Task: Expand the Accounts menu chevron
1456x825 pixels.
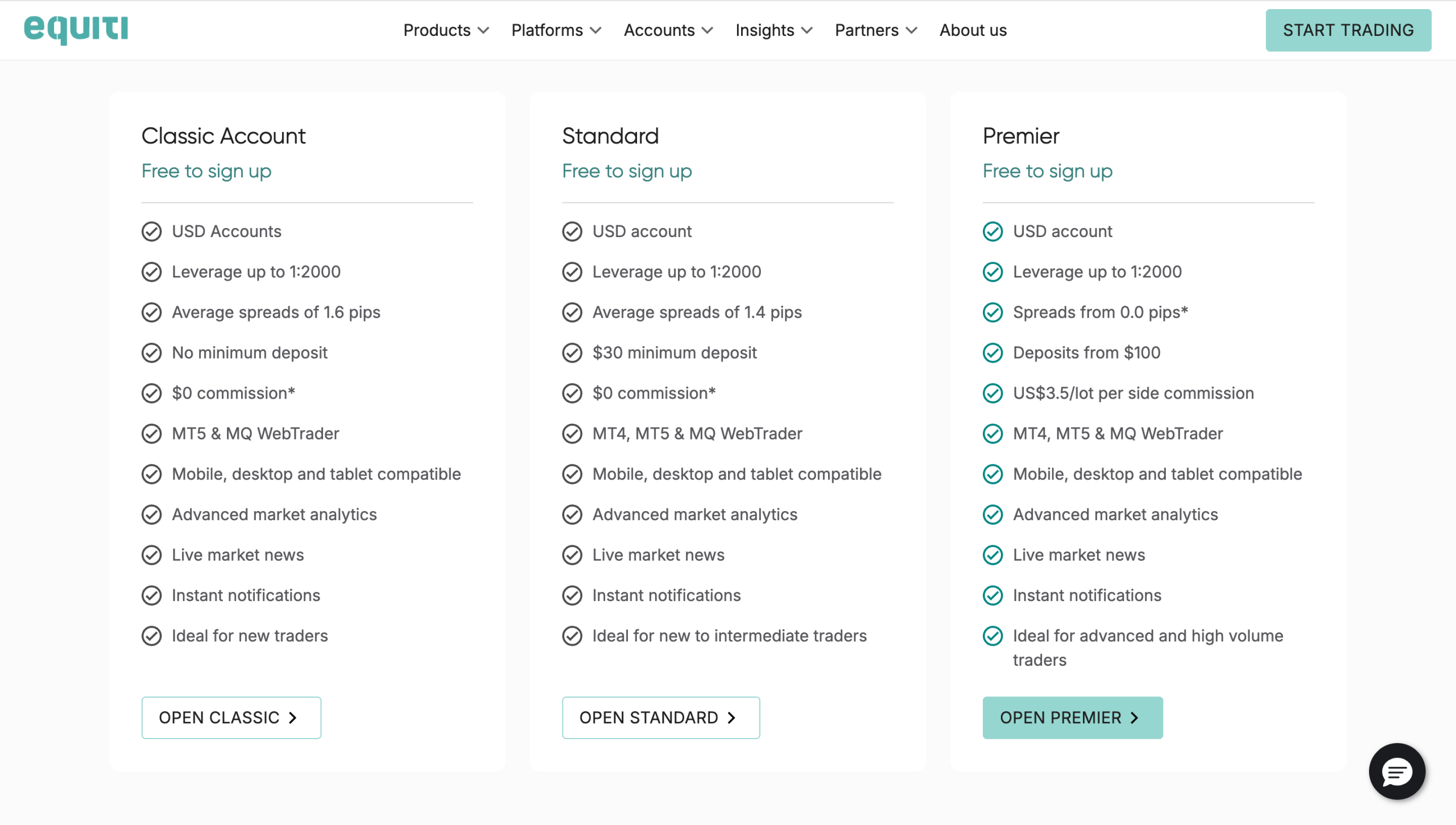Action: [x=708, y=30]
